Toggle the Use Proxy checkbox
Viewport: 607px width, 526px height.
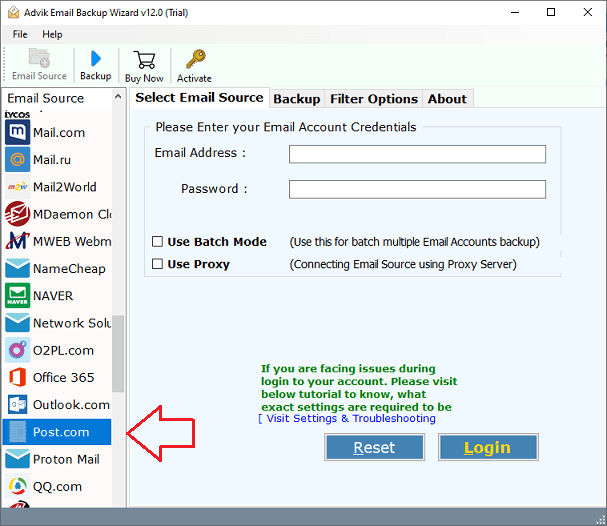coord(158,265)
